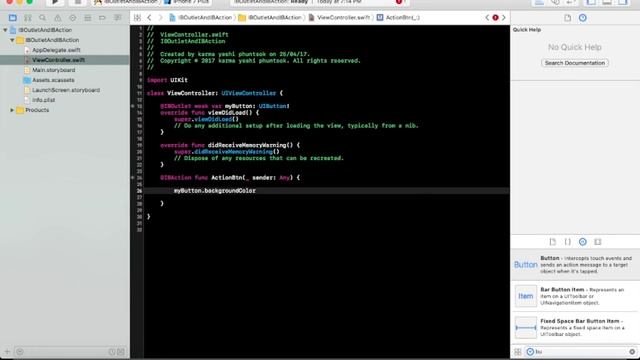Click the myButton.backgroundColor code line
The image size is (640, 360).
[x=215, y=191]
